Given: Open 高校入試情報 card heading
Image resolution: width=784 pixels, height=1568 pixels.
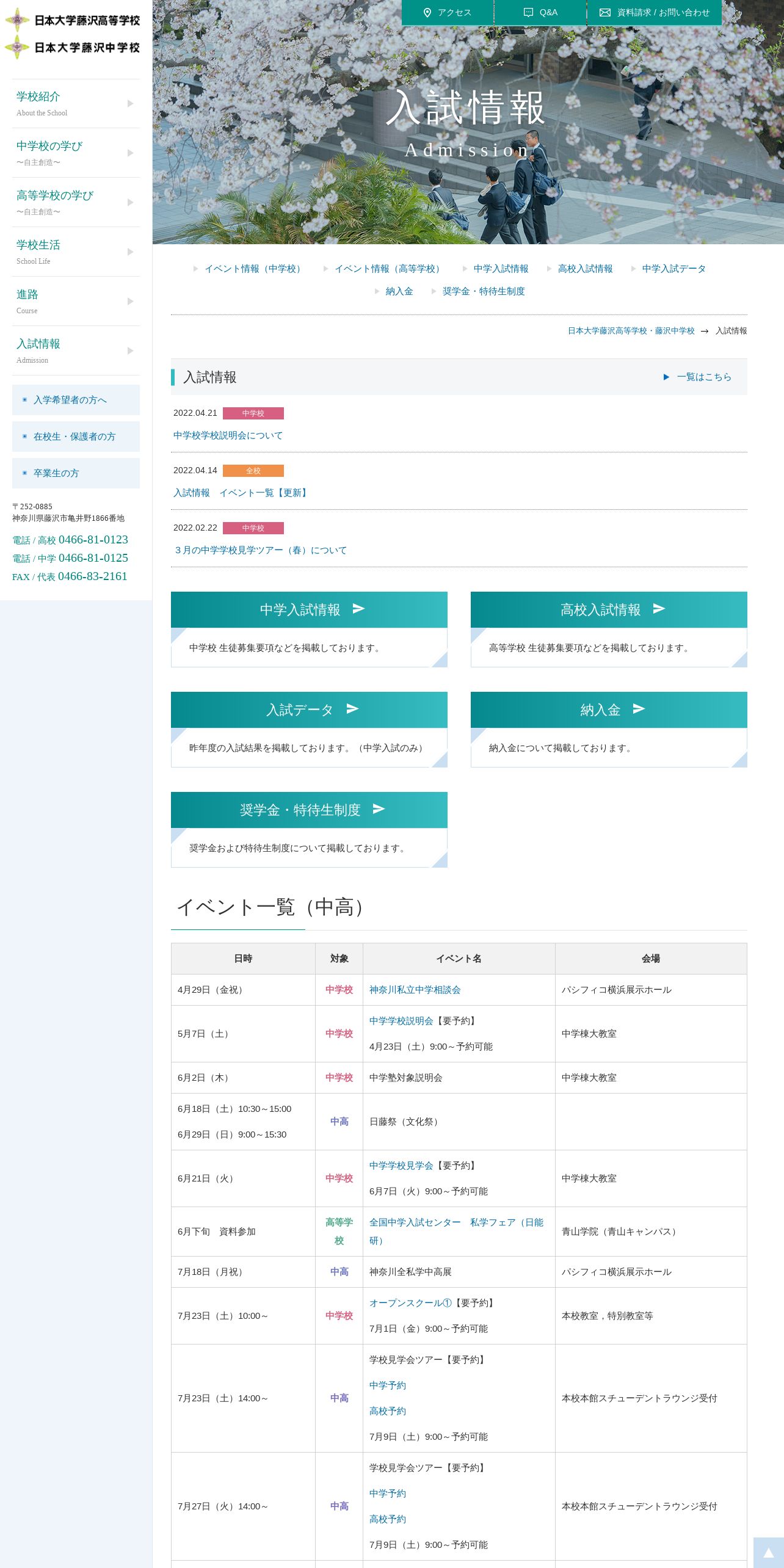Looking at the screenshot, I should (x=609, y=609).
